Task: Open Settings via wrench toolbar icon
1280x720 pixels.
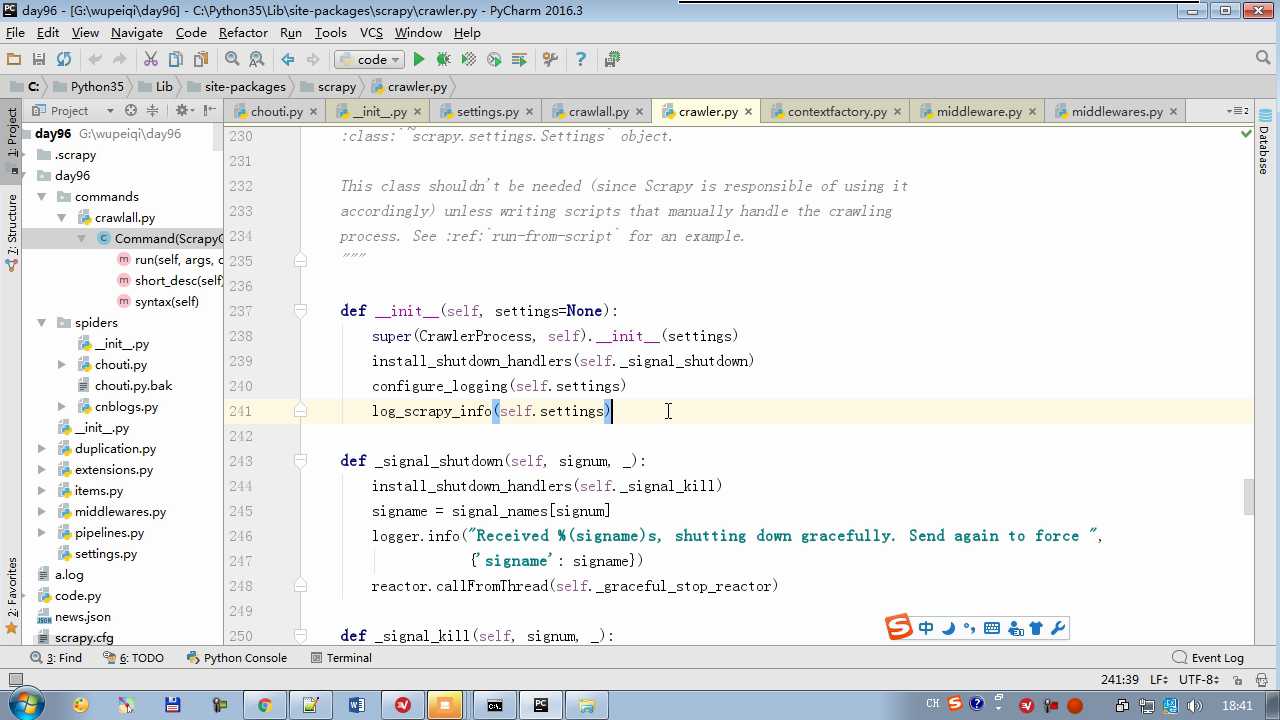Action: coord(550,60)
